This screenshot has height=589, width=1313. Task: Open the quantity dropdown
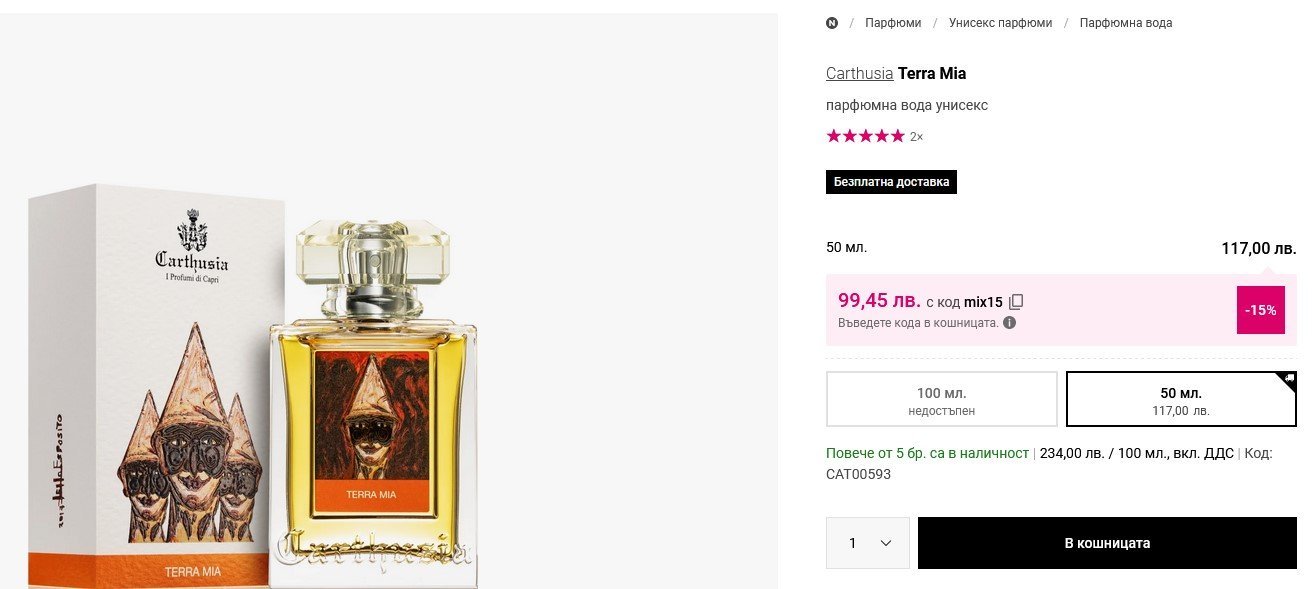tap(867, 543)
